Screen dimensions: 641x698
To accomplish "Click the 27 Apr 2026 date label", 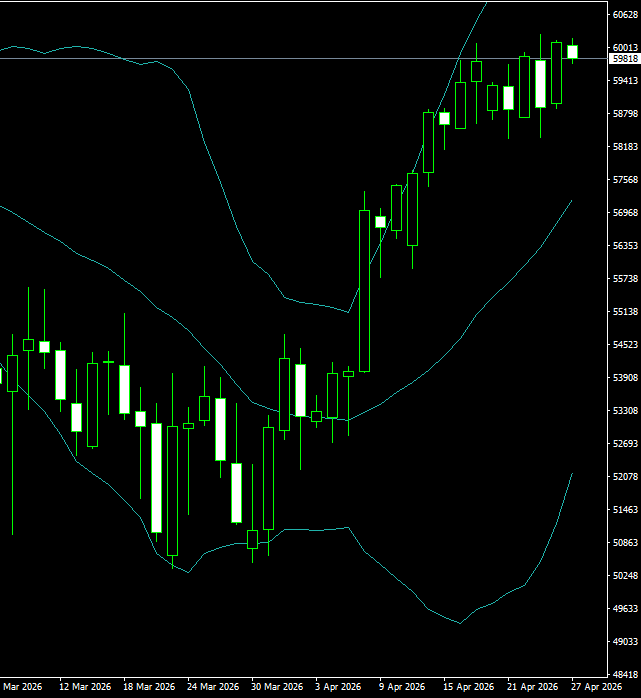I will point(596,687).
